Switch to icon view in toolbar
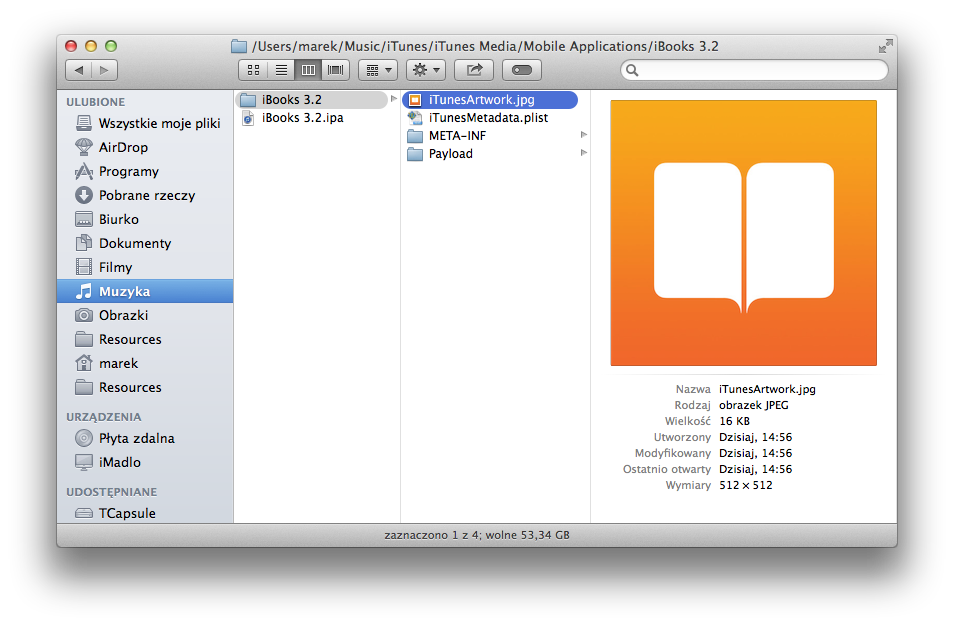This screenshot has height=626, width=954. pos(253,70)
